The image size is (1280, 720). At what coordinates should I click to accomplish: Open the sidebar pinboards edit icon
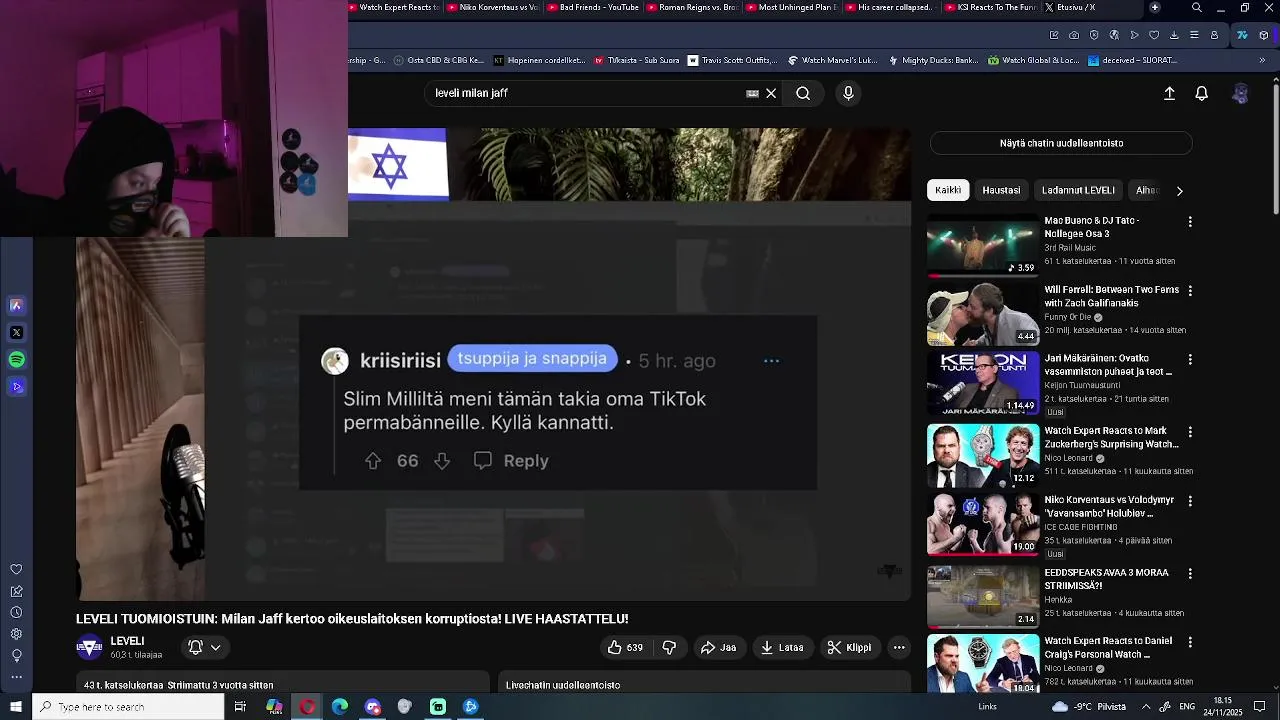16,591
